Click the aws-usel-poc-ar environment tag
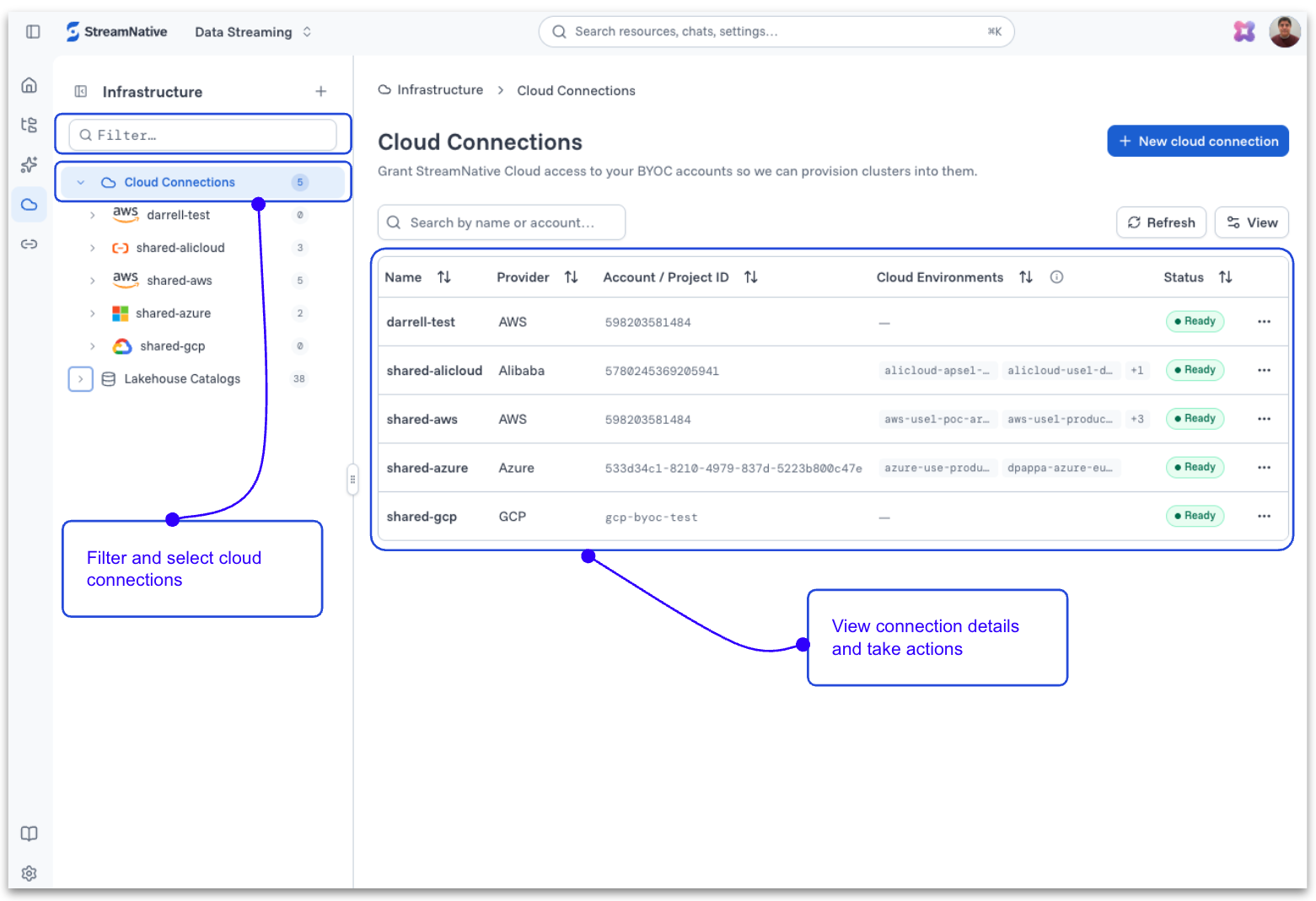 [937, 419]
